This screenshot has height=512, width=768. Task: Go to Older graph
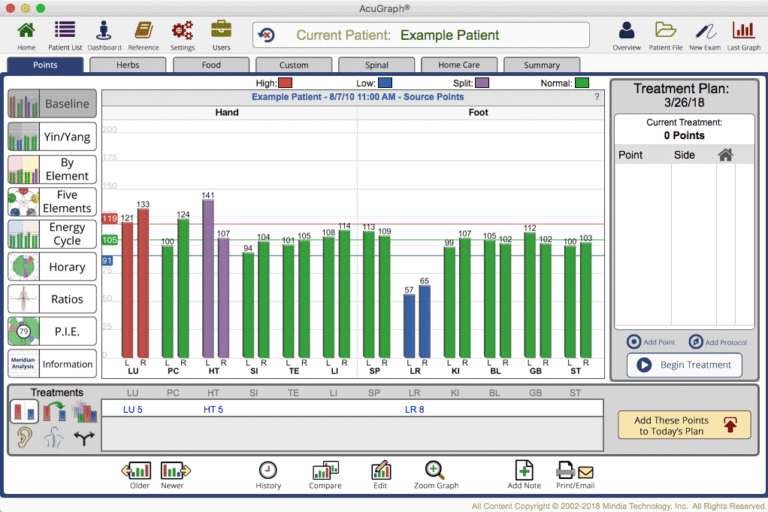(137, 471)
